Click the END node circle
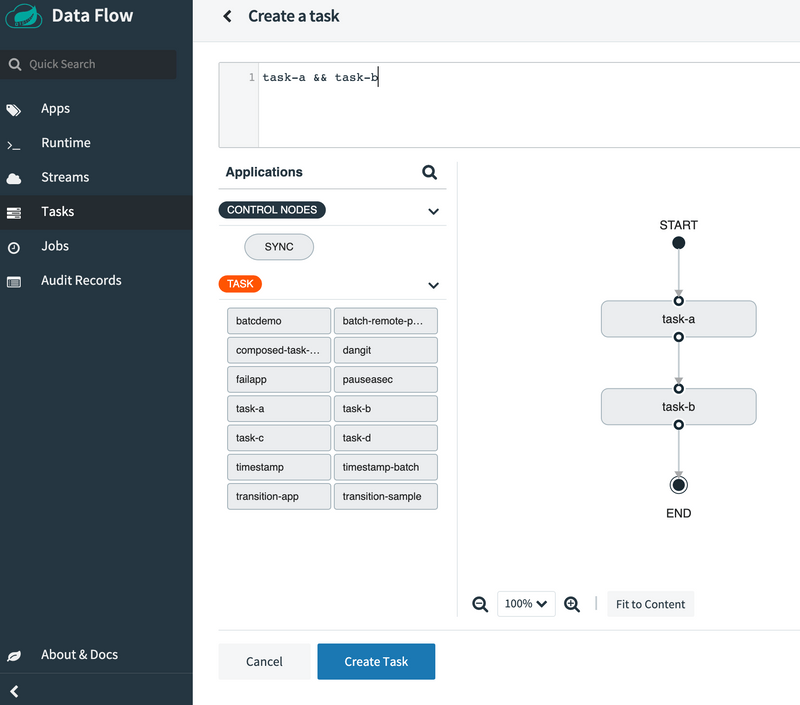800x705 pixels. 678,485
